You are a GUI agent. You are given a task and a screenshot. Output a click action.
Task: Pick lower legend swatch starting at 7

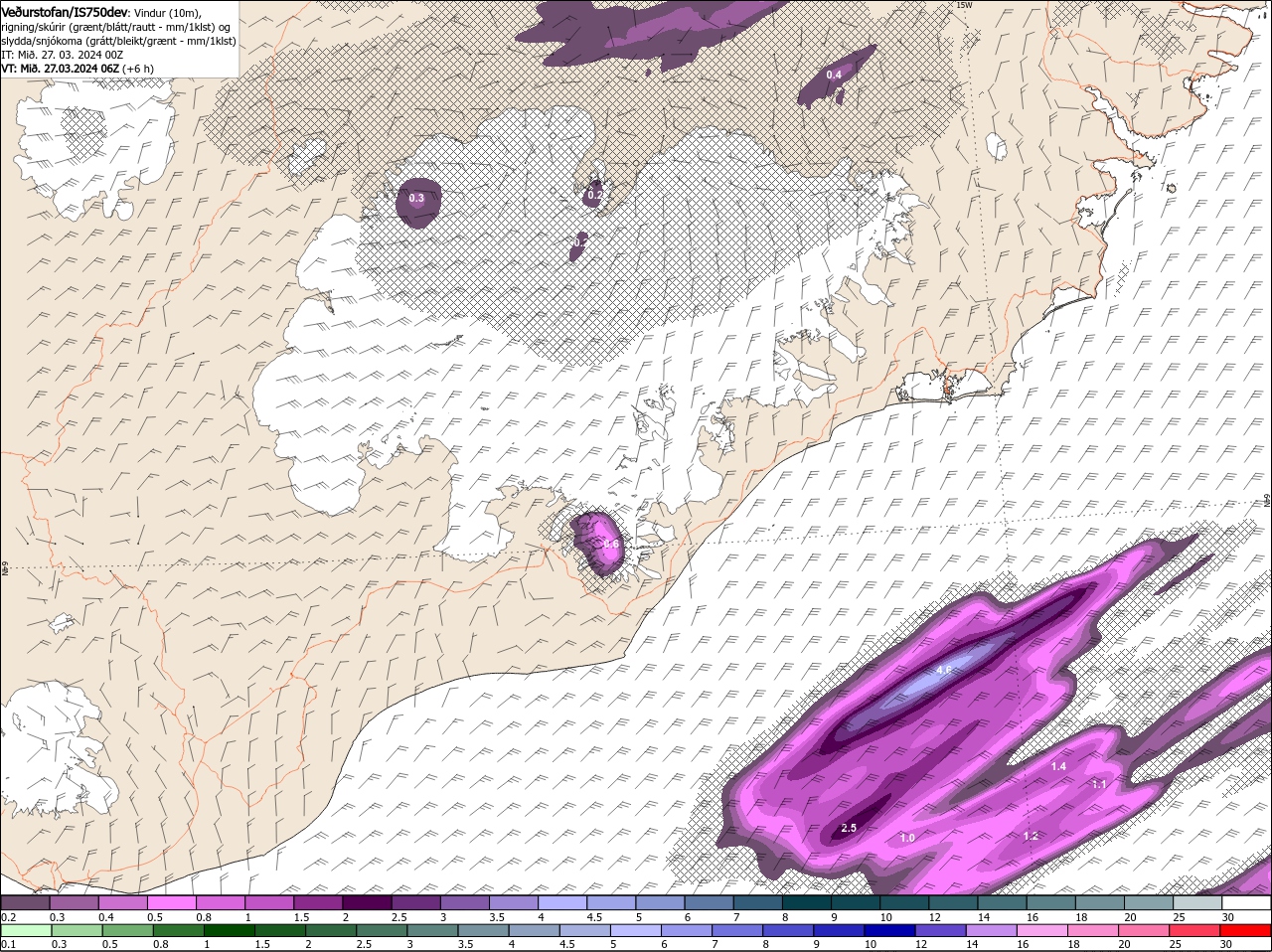[737, 930]
